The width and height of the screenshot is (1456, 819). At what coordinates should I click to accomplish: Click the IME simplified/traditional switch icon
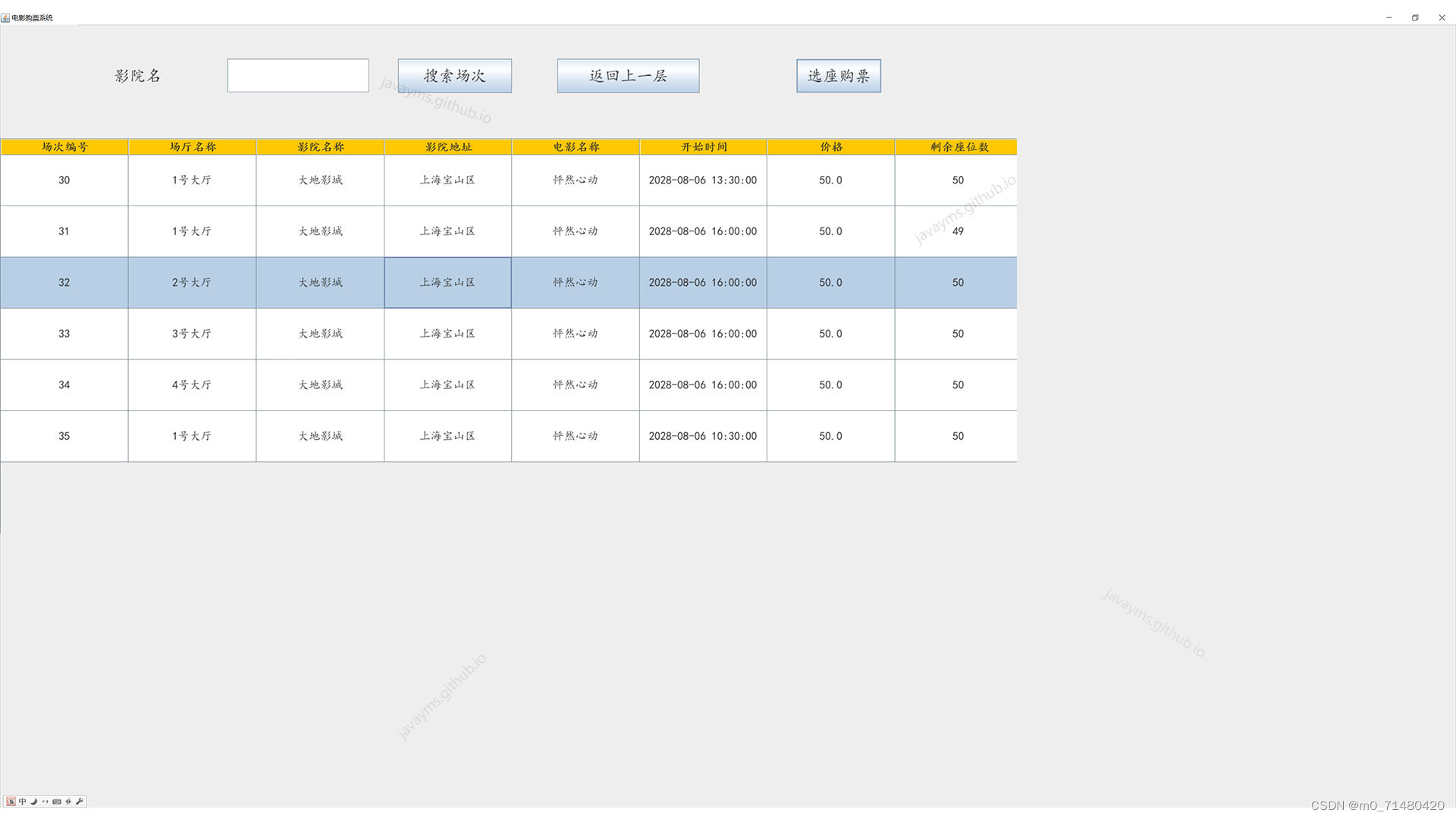tap(68, 801)
